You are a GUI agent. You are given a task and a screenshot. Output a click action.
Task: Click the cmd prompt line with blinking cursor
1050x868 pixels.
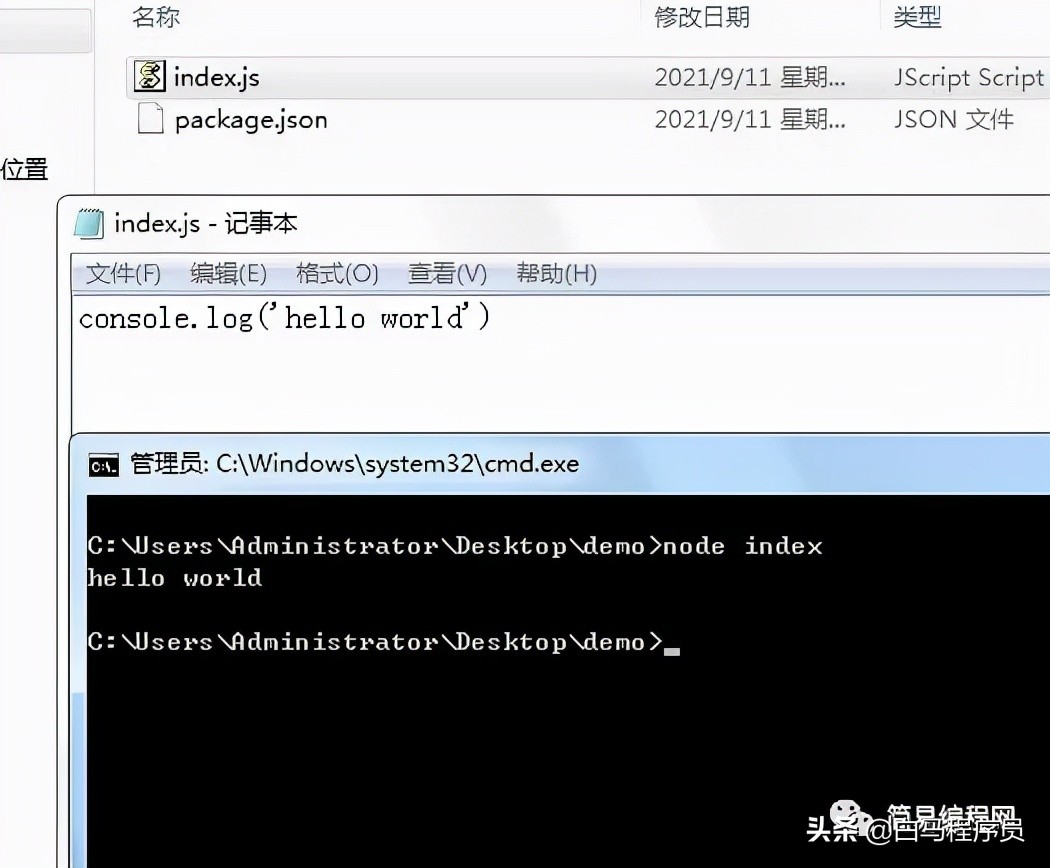[383, 642]
